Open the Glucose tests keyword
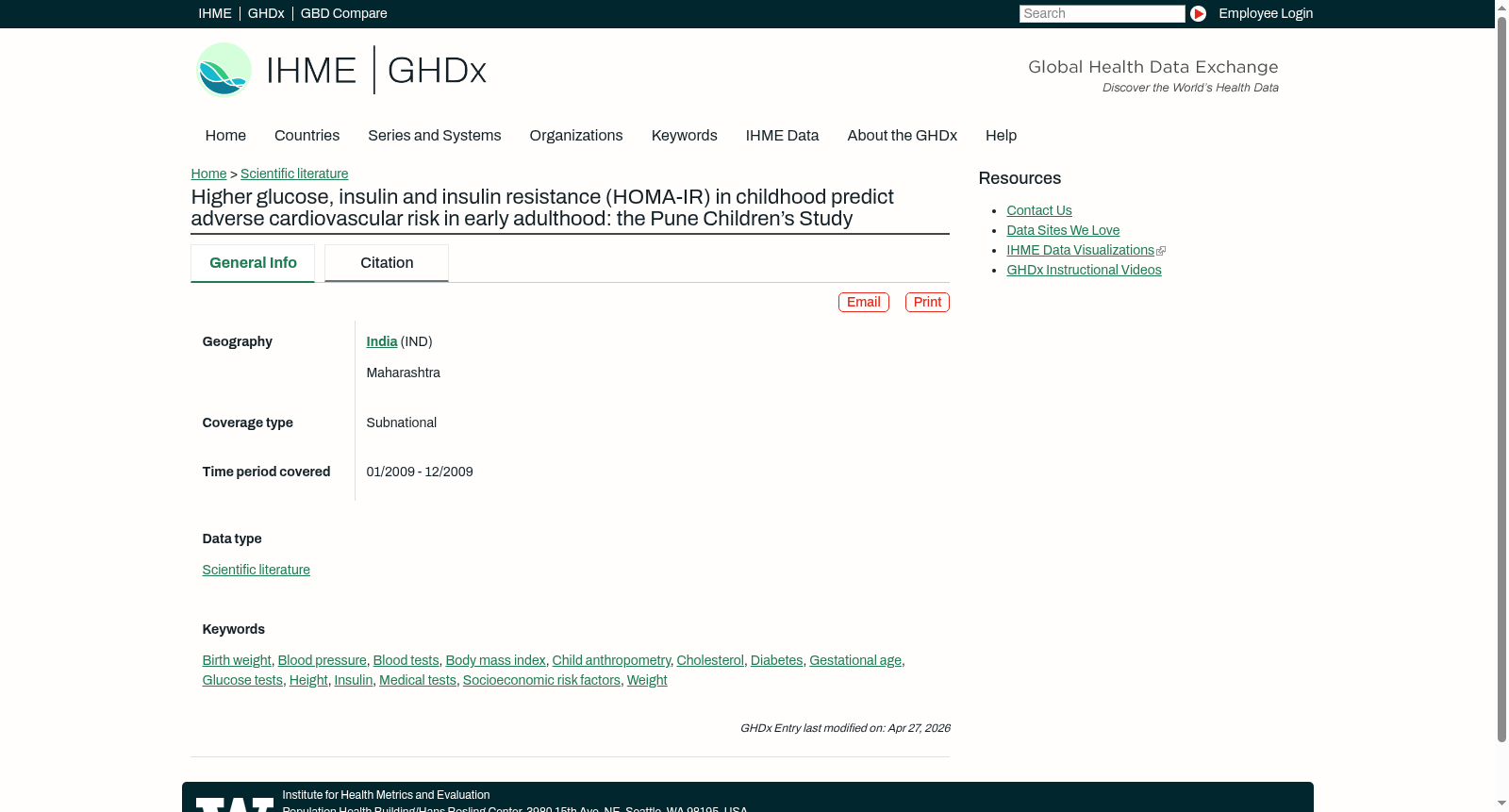 coord(242,680)
